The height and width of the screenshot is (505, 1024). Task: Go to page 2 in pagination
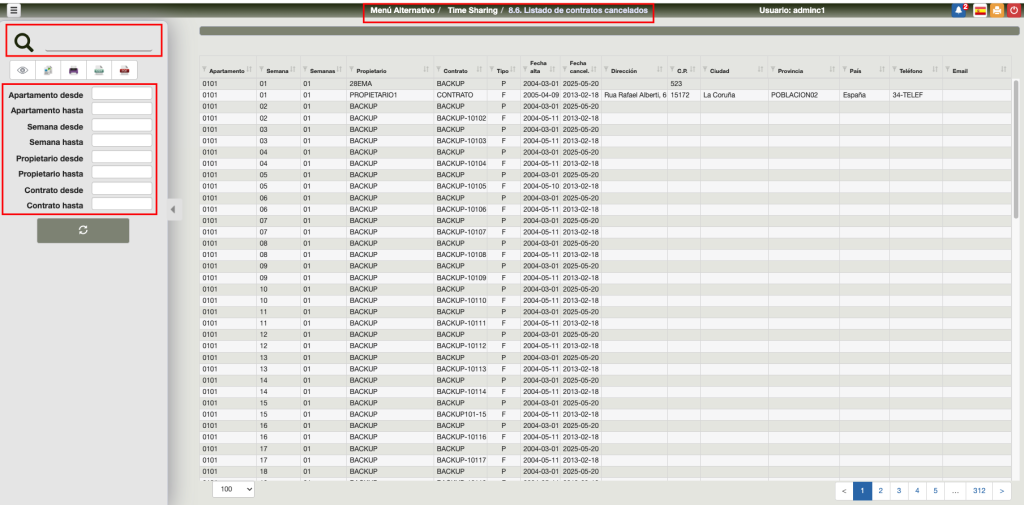coord(880,491)
